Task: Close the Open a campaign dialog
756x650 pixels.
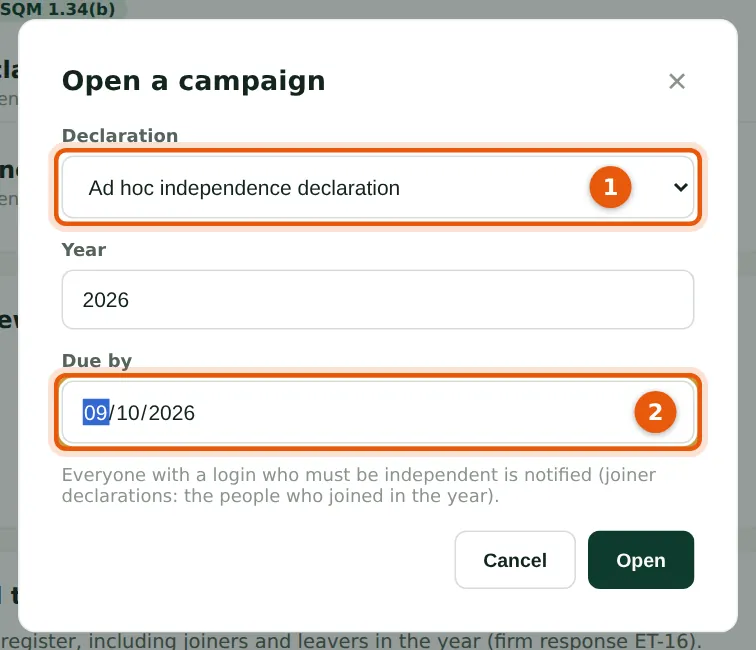Action: click(x=677, y=81)
